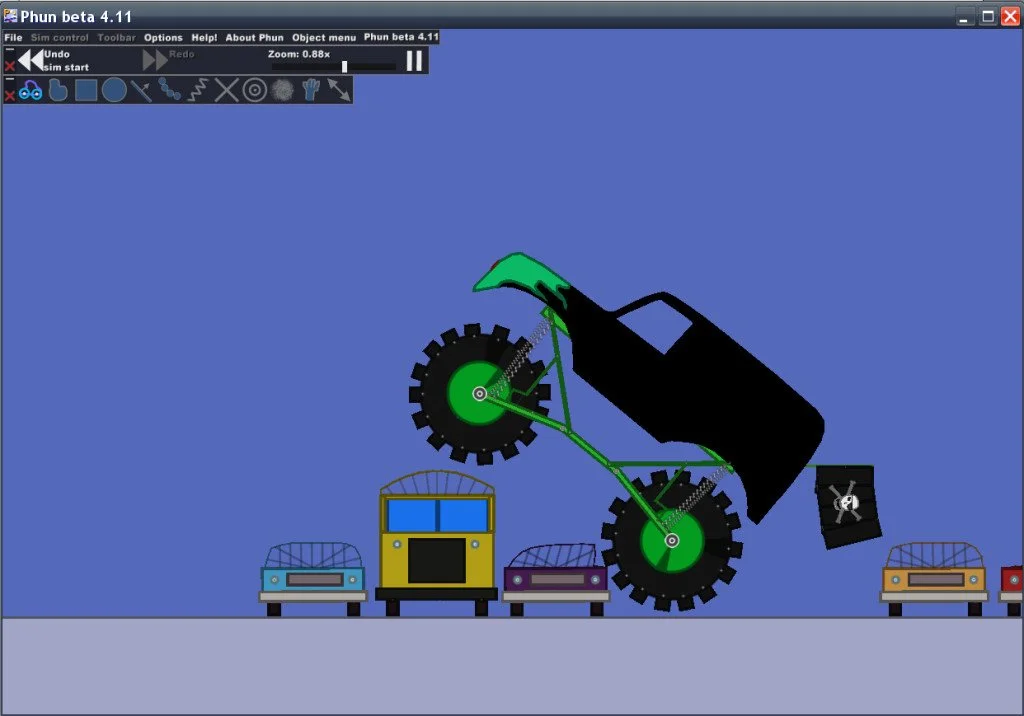
Task: Pause the simulation
Action: tap(414, 60)
